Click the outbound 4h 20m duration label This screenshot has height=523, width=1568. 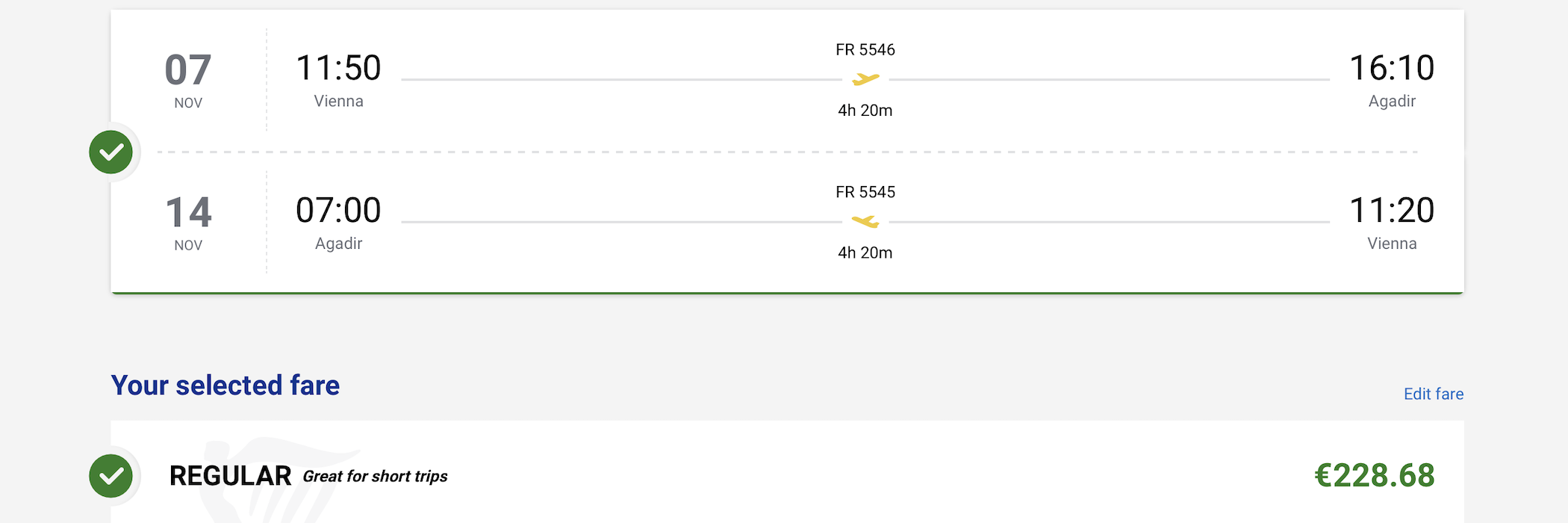point(865,111)
